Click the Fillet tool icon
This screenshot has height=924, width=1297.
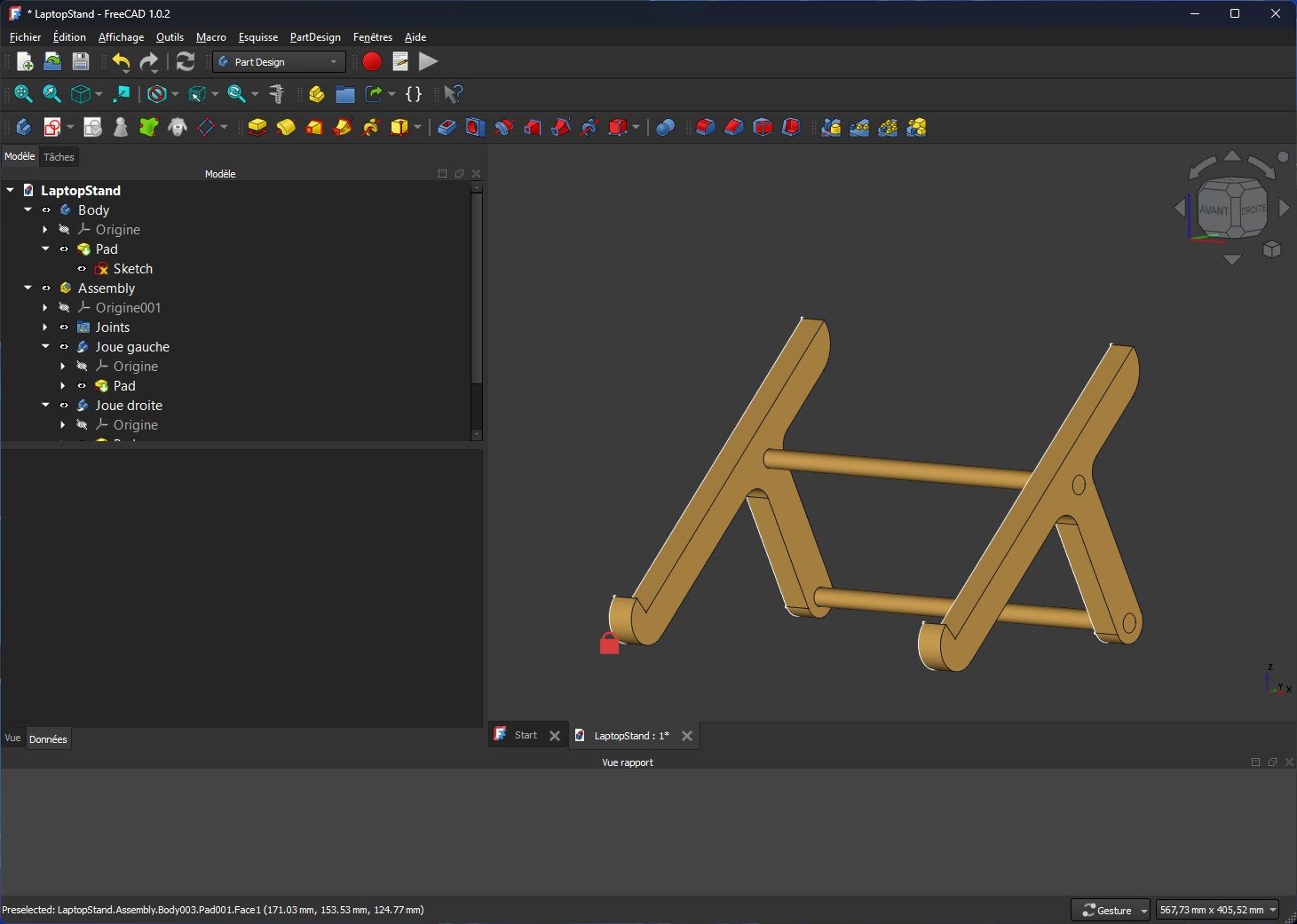click(x=705, y=127)
